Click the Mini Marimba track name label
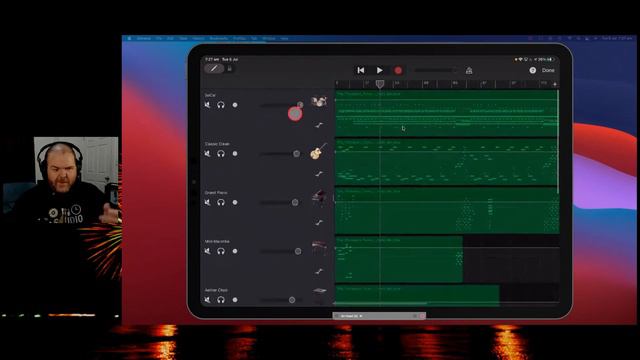640x360 pixels. pyautogui.click(x=217, y=242)
